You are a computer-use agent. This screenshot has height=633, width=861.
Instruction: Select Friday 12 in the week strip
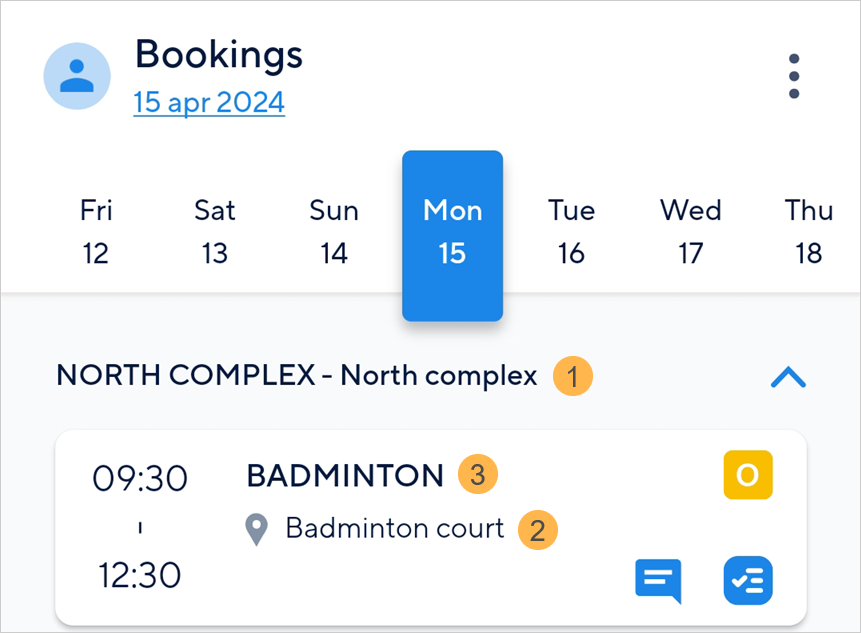96,232
